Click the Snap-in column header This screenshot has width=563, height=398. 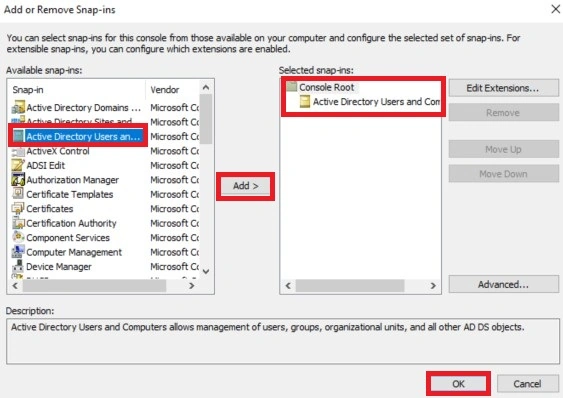[x=77, y=90]
